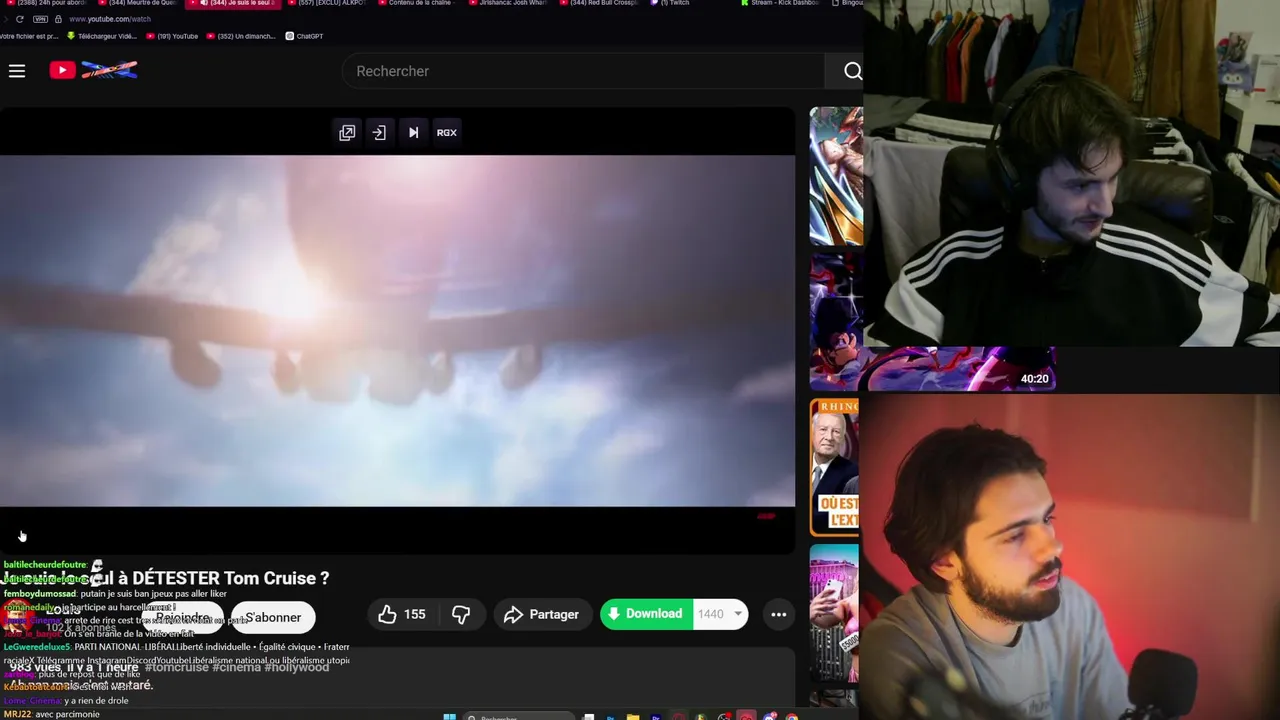This screenshot has width=1280, height=720.
Task: Open first suggested video thumbnail
Action: (x=836, y=176)
